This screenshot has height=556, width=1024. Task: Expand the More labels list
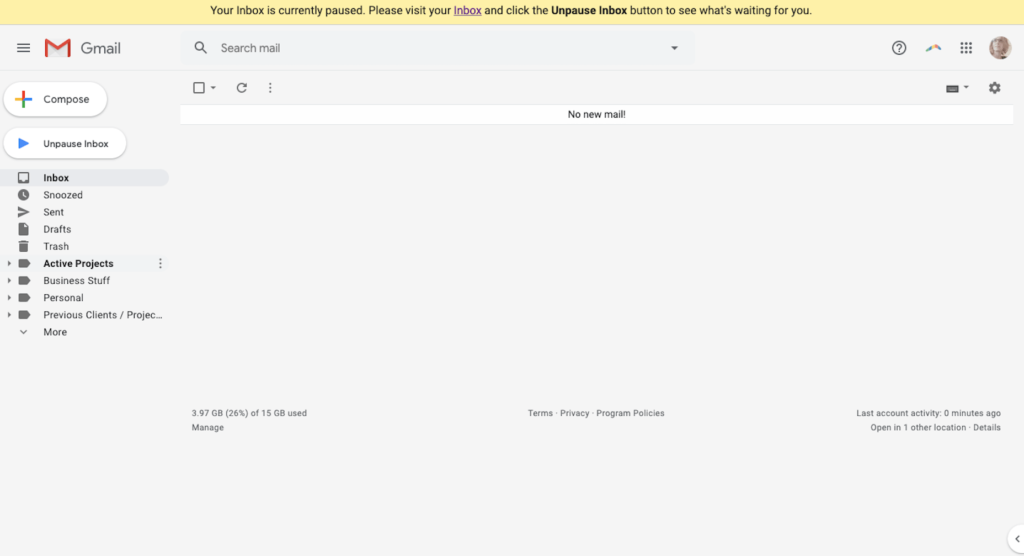point(55,332)
